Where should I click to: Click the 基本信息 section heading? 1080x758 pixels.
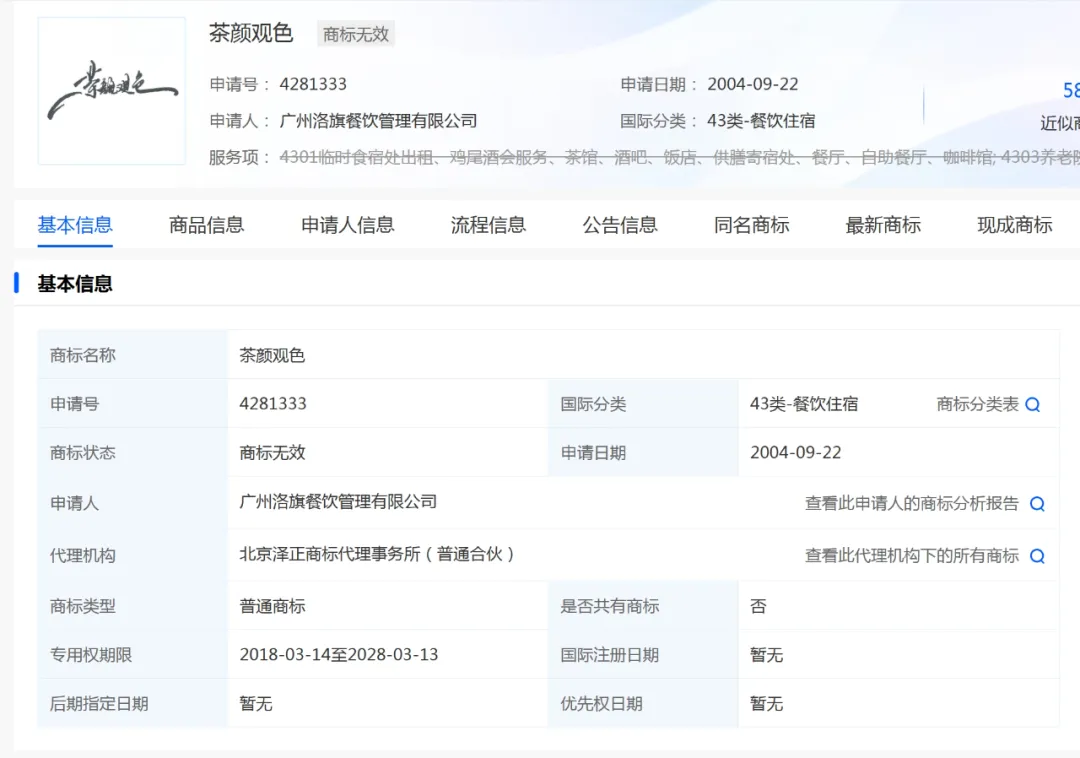click(x=75, y=284)
